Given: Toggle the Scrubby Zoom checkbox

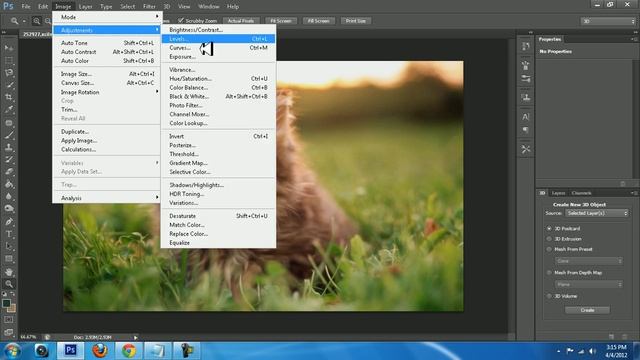Looking at the screenshot, I should [x=180, y=20].
